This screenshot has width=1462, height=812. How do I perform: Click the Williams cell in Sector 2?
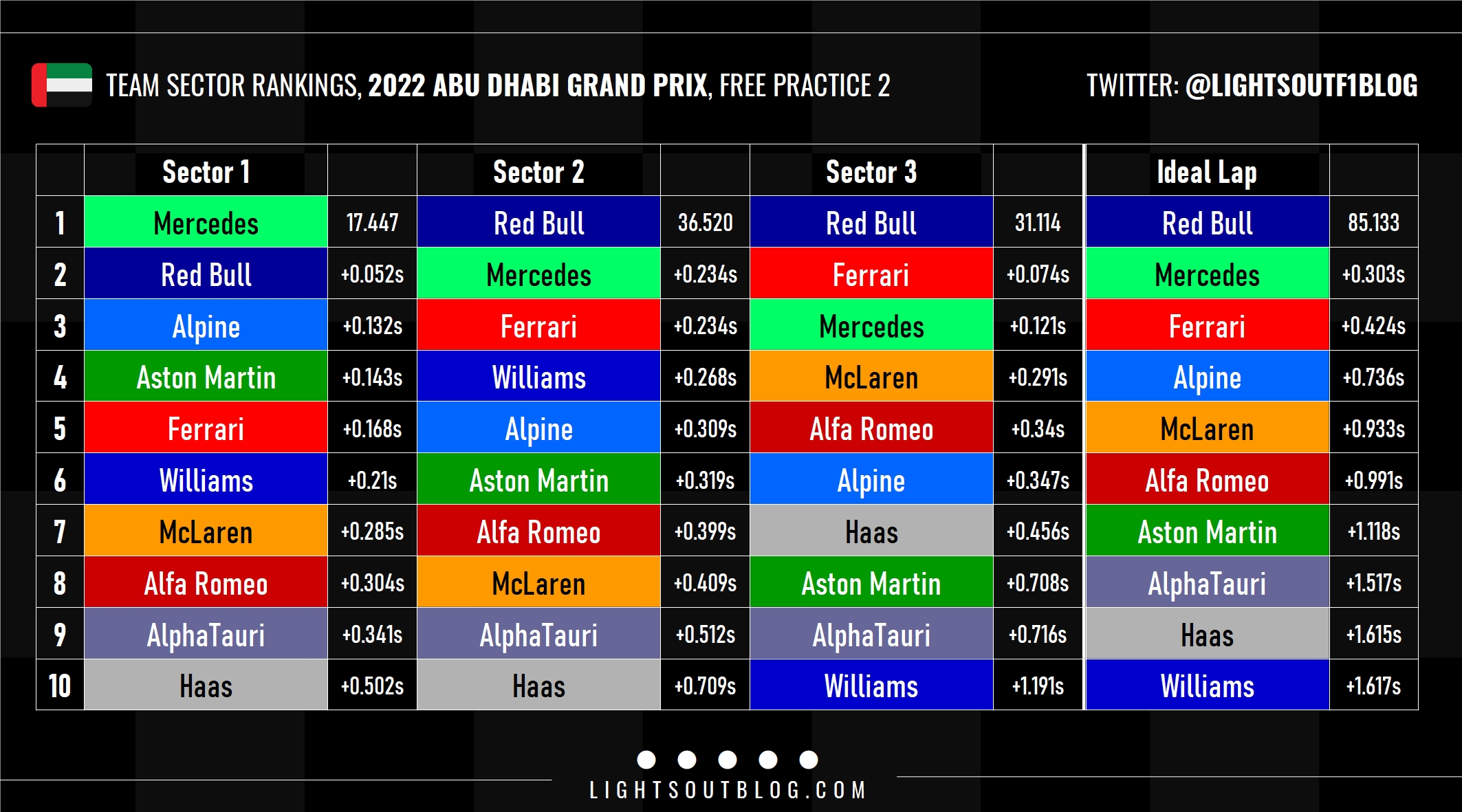[x=538, y=377]
